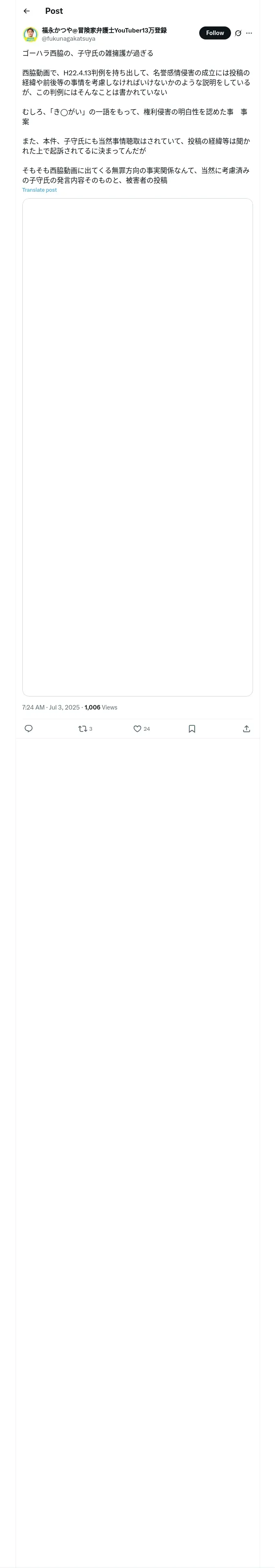Bookmark this post
This screenshot has height=1568, width=275.
tap(191, 729)
